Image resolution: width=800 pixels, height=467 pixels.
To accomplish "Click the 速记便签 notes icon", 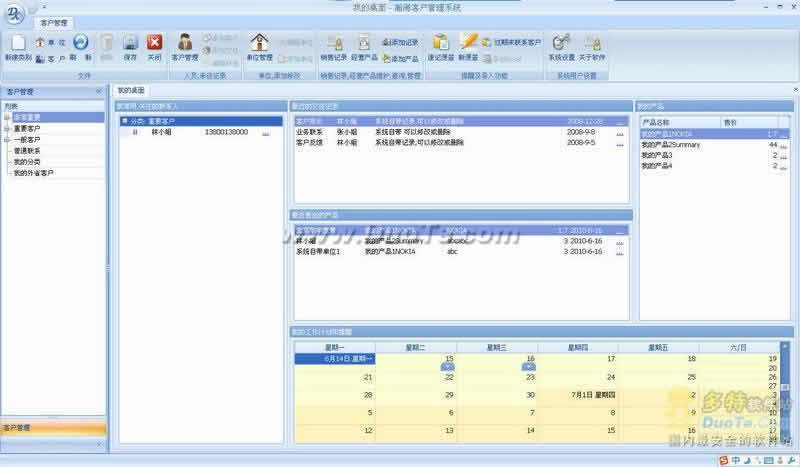I will tap(442, 47).
